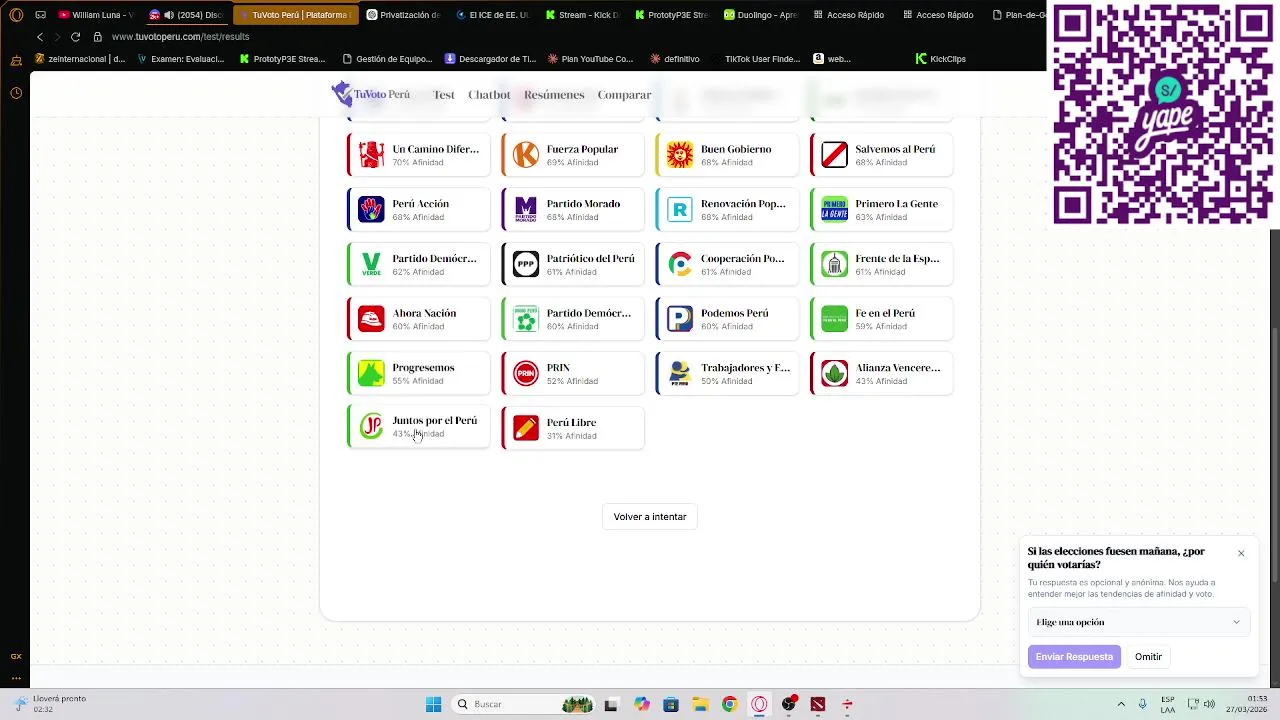Click the TuVoto Perú site logo
The image size is (1280, 720).
[x=371, y=94]
